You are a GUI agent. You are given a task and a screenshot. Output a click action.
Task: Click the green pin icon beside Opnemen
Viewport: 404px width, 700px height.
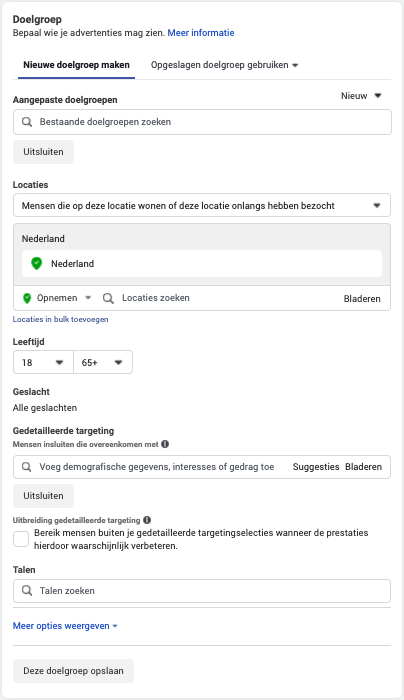coord(27,298)
